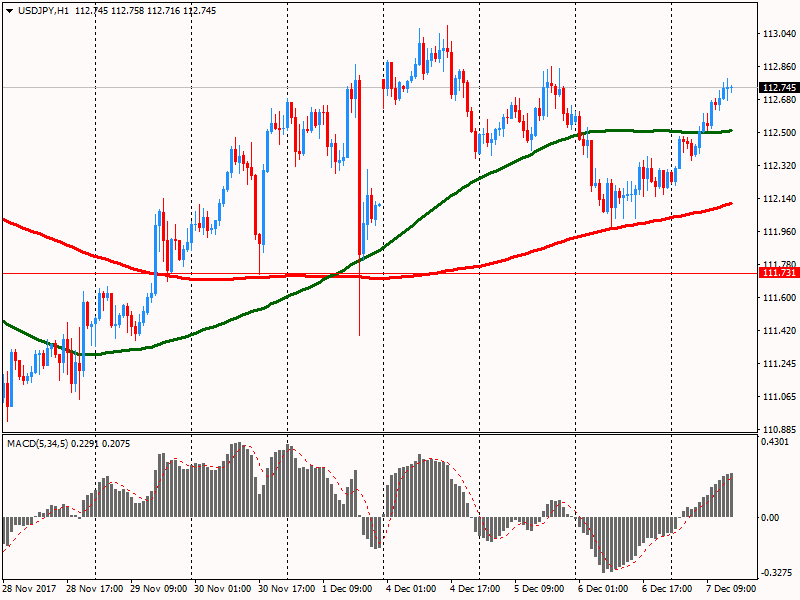Click the 1 Dec 09:00 time label

point(349,589)
